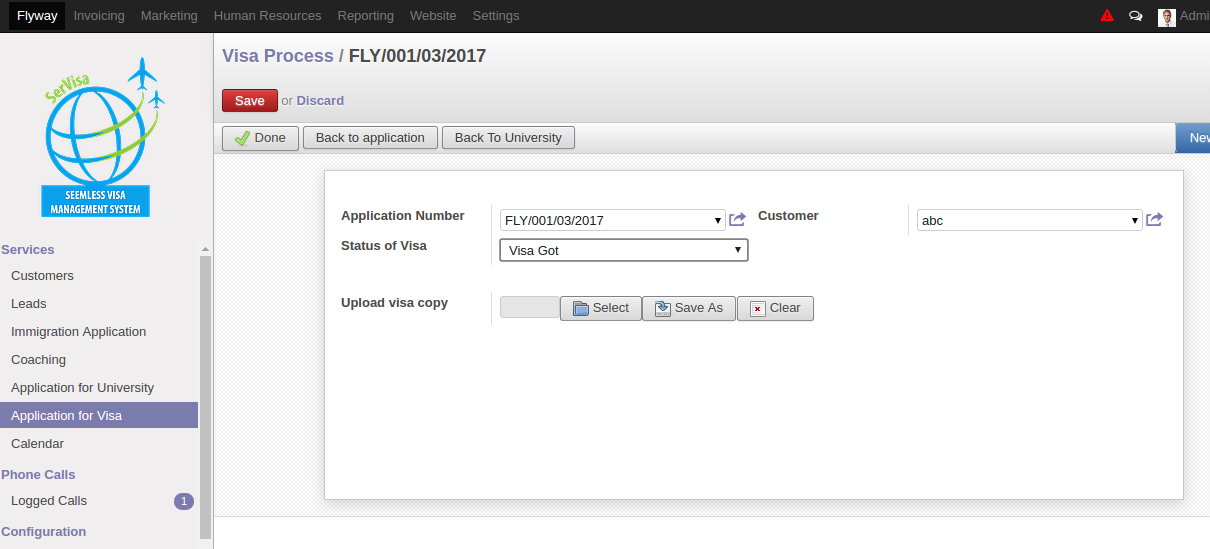
Task: Click the red warning triangle icon
Action: 1107,16
